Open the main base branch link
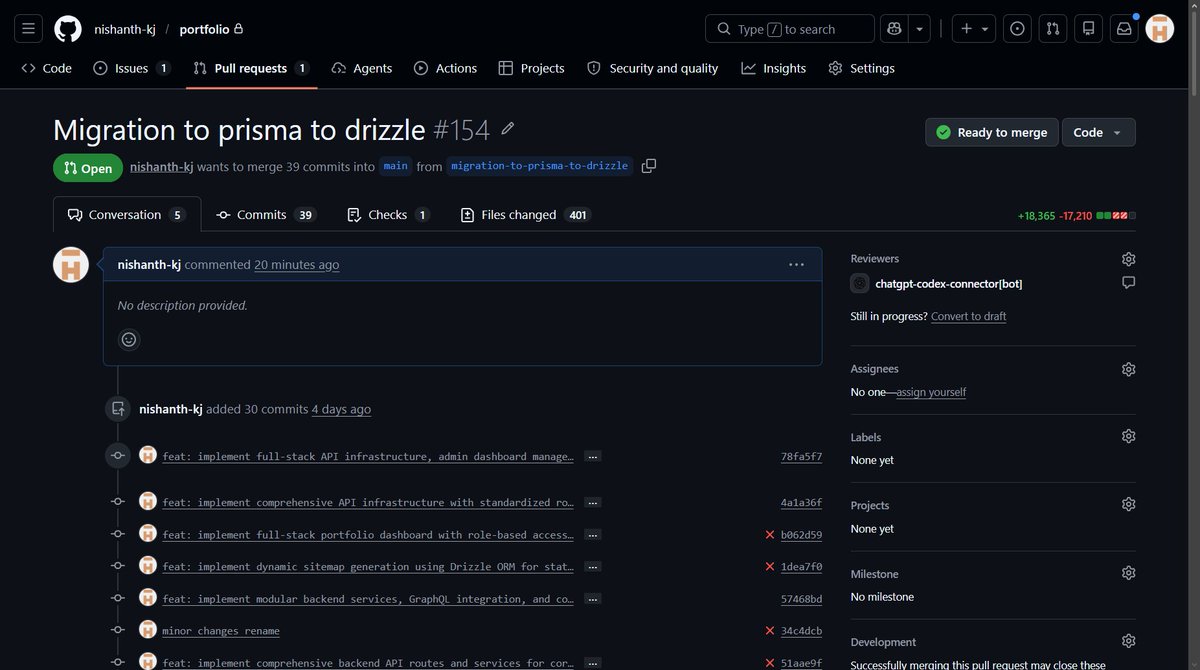The width and height of the screenshot is (1200, 670). [396, 166]
